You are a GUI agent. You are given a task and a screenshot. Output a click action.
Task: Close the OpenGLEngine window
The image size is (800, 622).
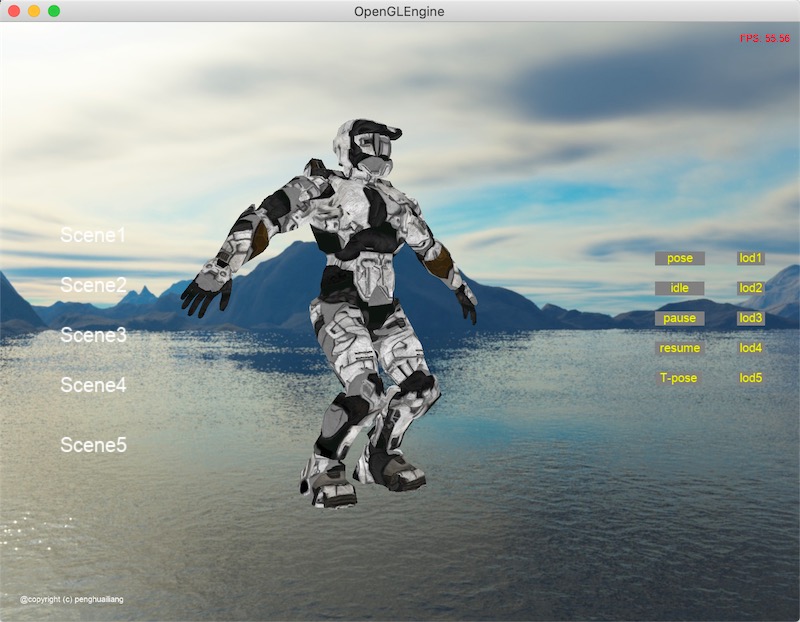pyautogui.click(x=14, y=11)
